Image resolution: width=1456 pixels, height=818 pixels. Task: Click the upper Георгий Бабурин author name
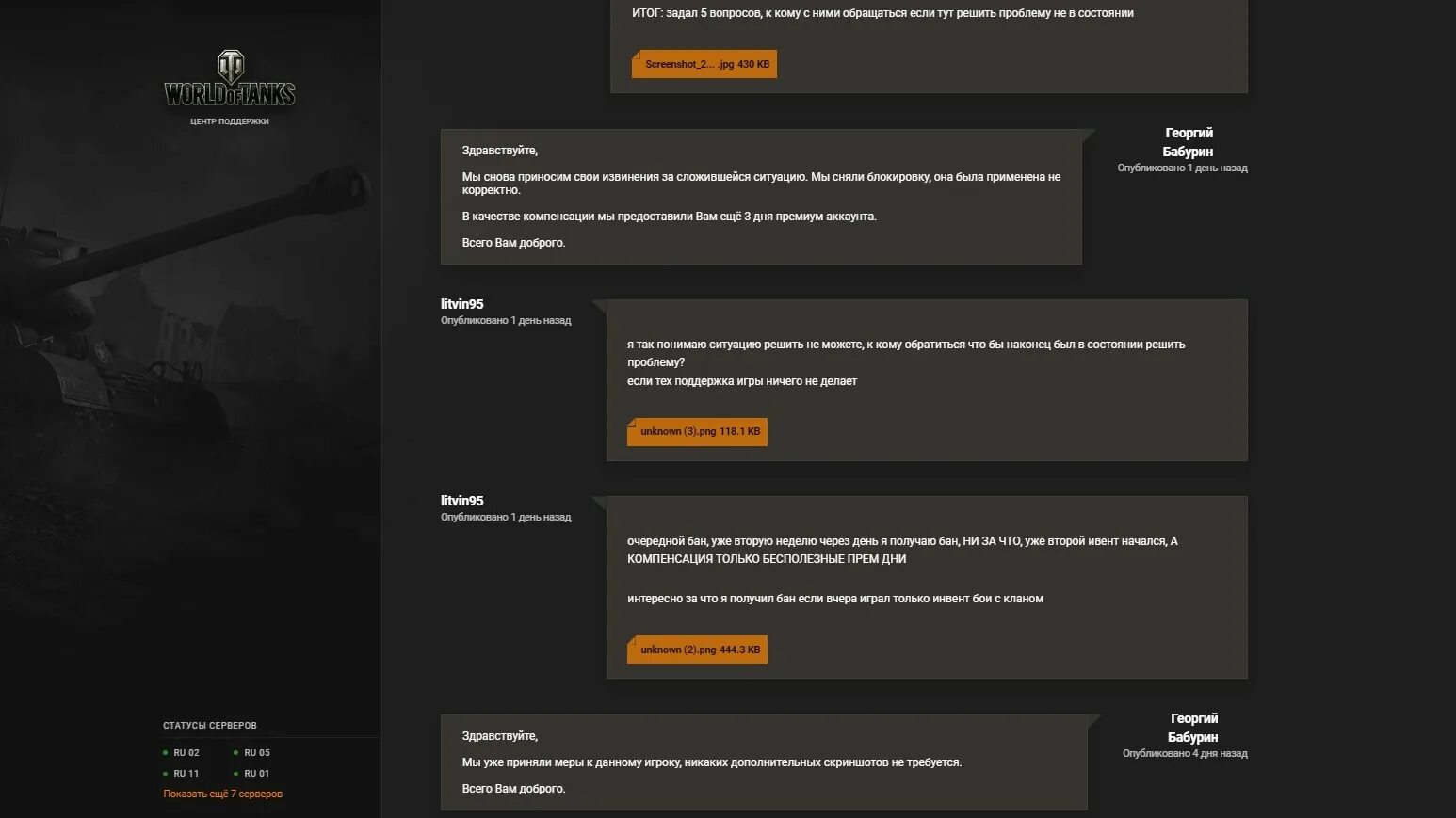(1188, 142)
